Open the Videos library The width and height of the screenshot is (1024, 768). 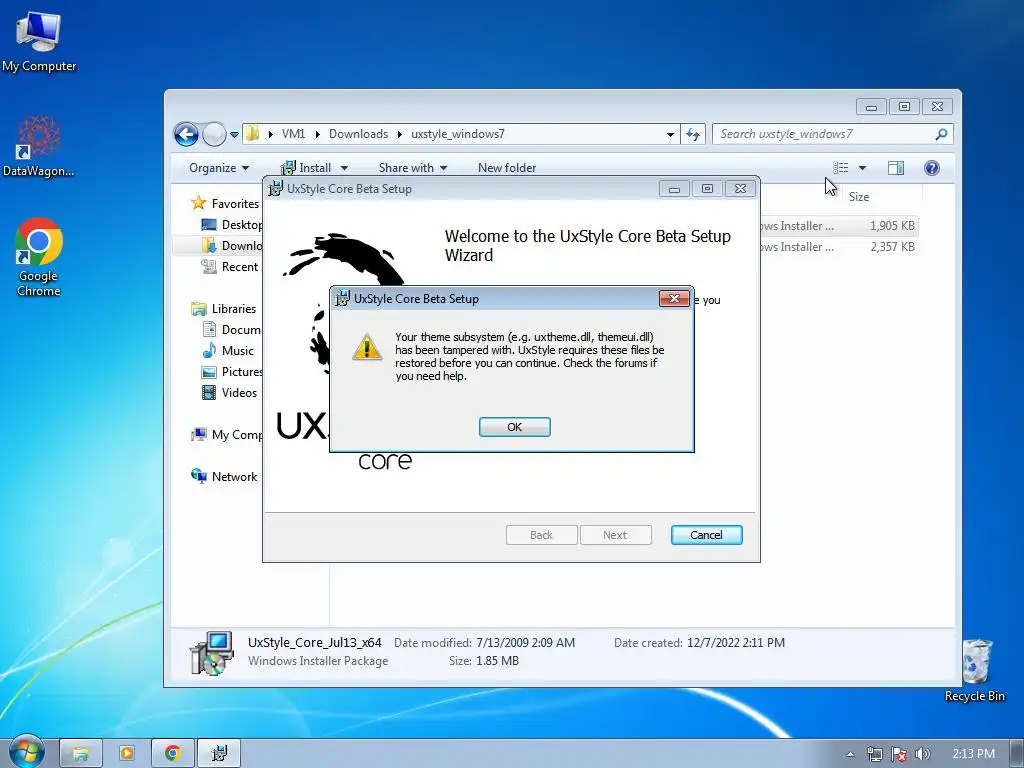tap(230, 392)
